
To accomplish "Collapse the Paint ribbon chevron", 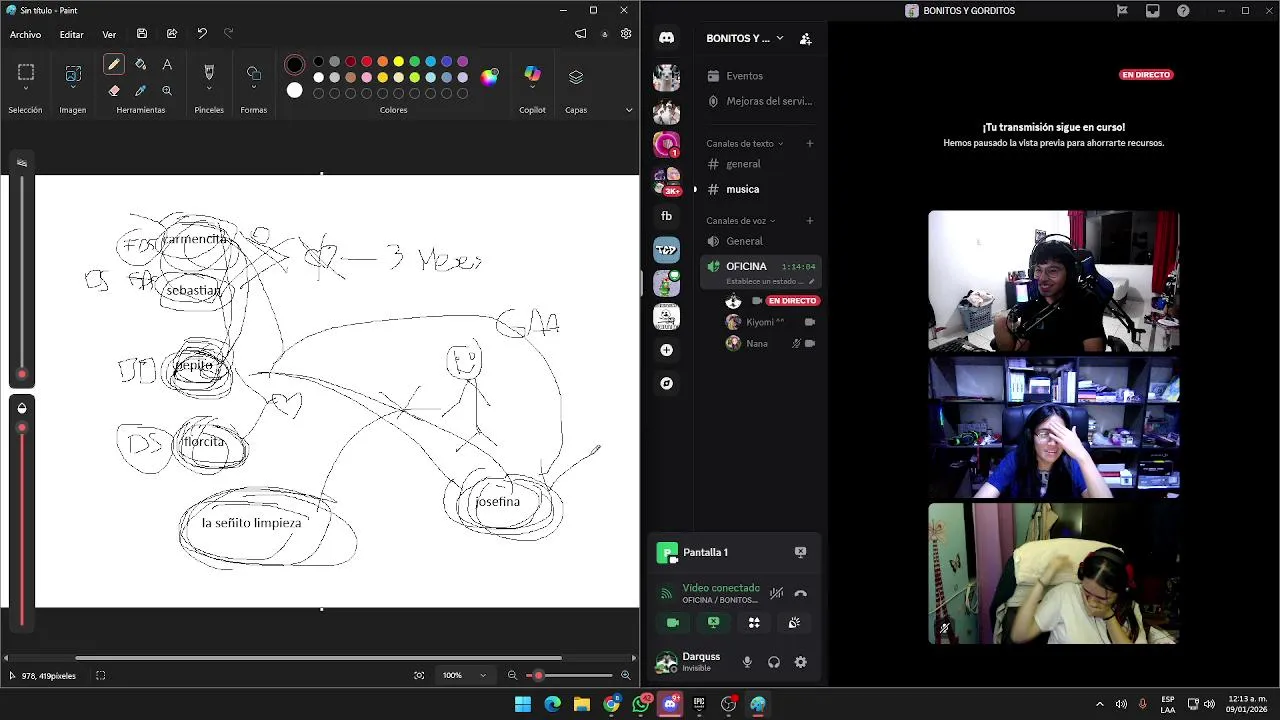I will (629, 110).
